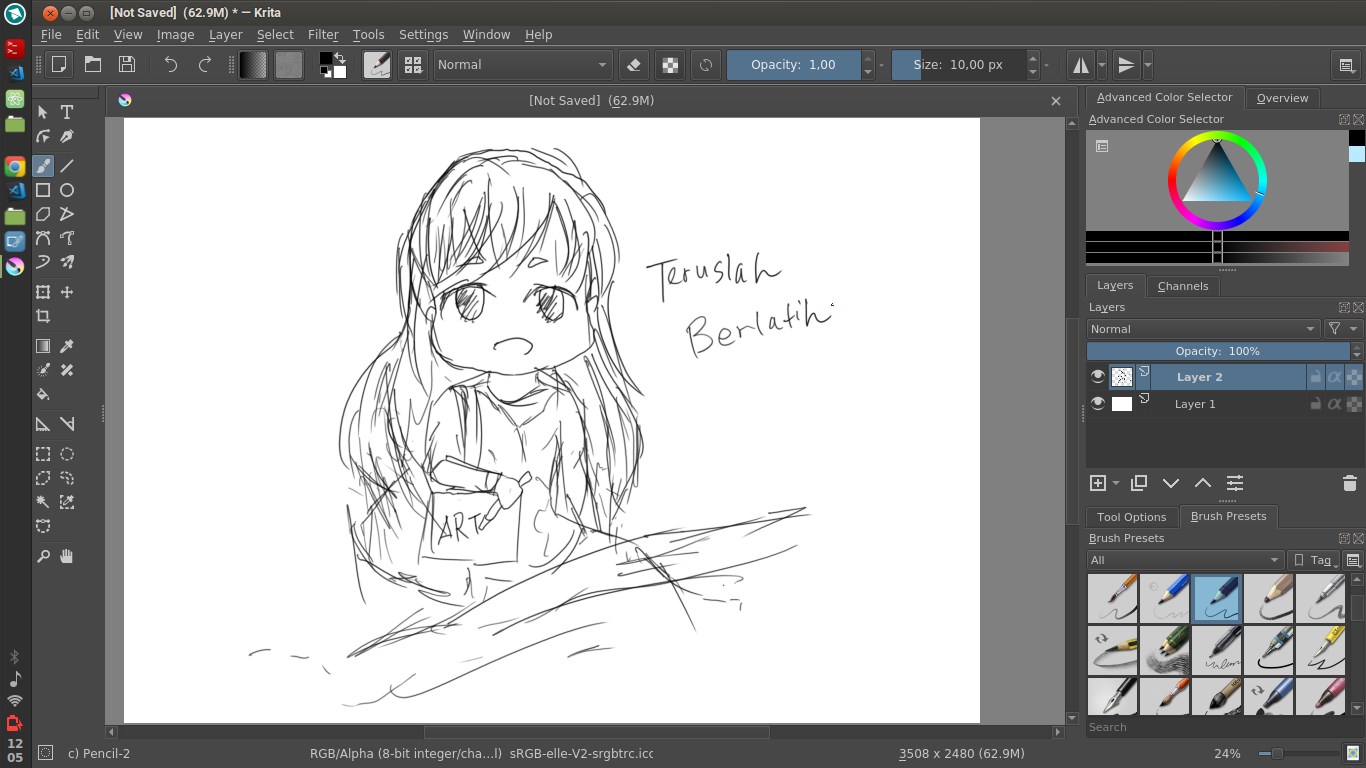This screenshot has height=768, width=1366.
Task: Open the brush preset chooser next to Normal
Action: [376, 65]
